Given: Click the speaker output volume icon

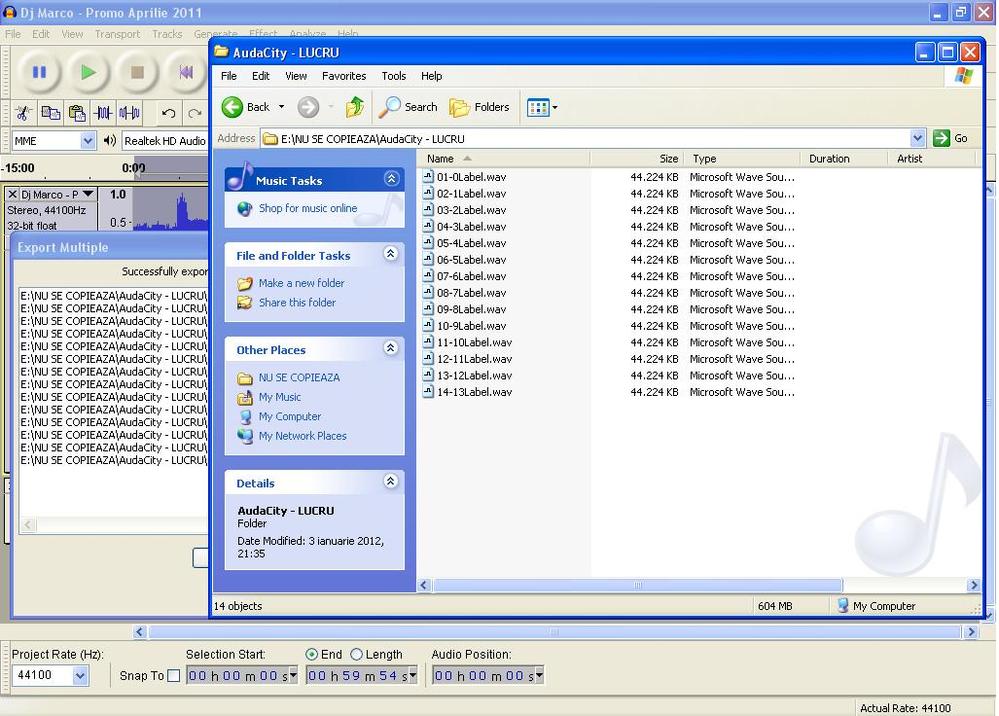Looking at the screenshot, I should tap(110, 140).
